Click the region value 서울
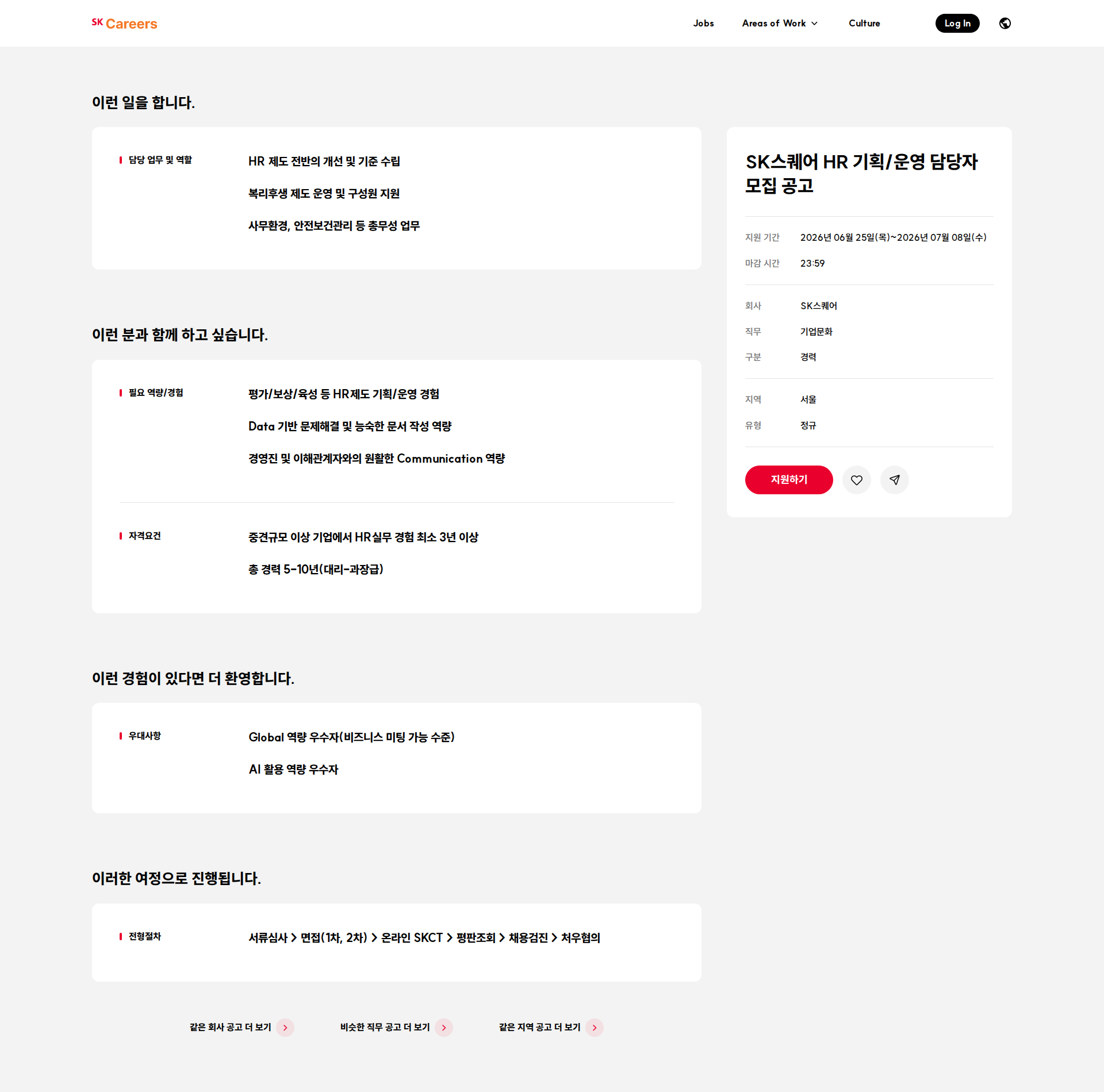1104x1092 pixels. (x=808, y=399)
